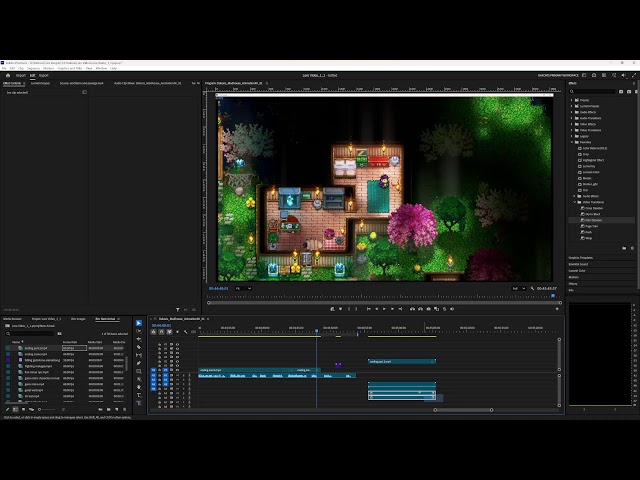
Task: Click Mark Out in Program Monitor
Action: point(356,309)
